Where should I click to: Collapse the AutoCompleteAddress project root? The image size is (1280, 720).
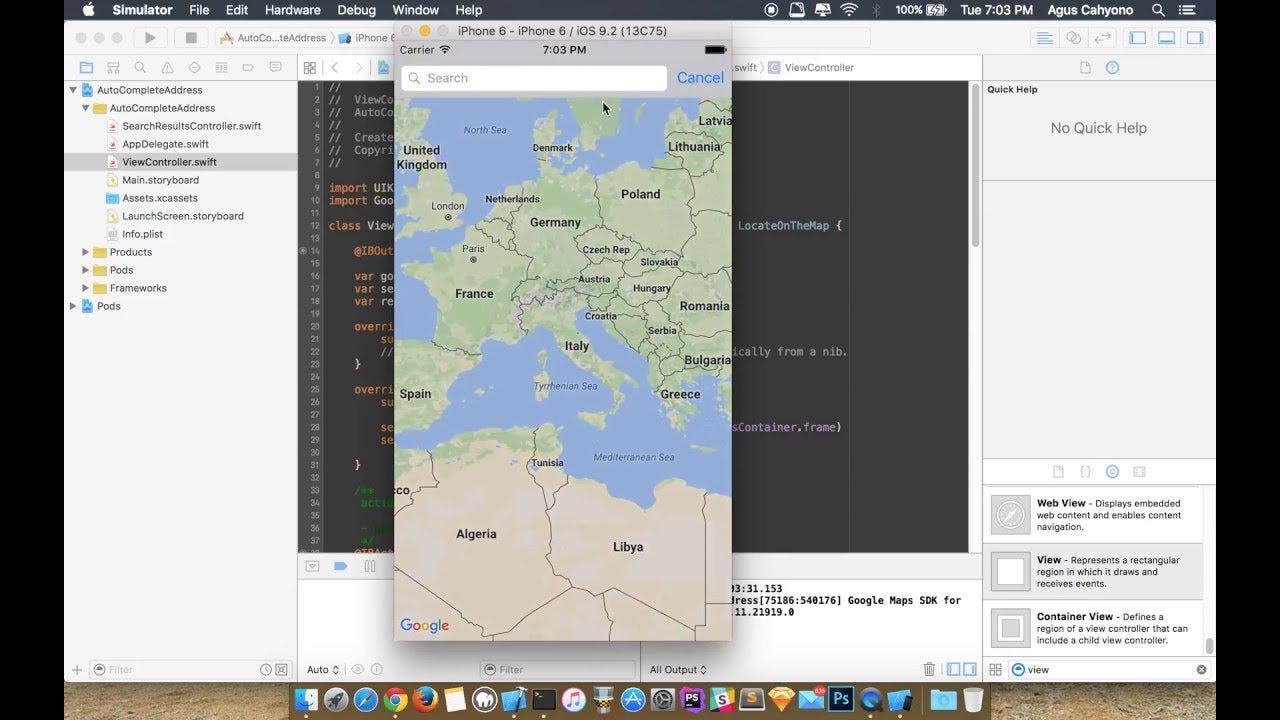click(73, 90)
